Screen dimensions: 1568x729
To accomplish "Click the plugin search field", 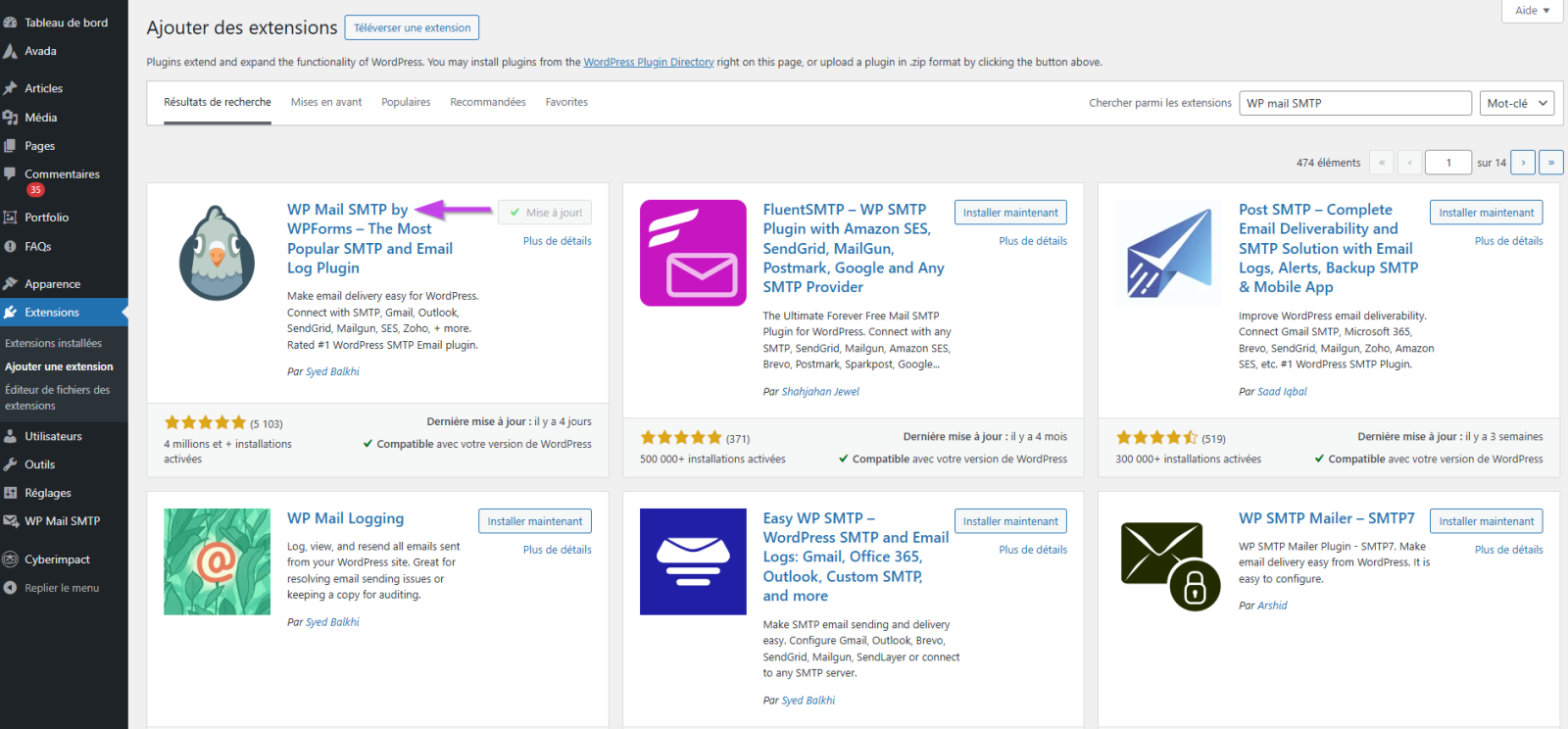I will [1355, 103].
